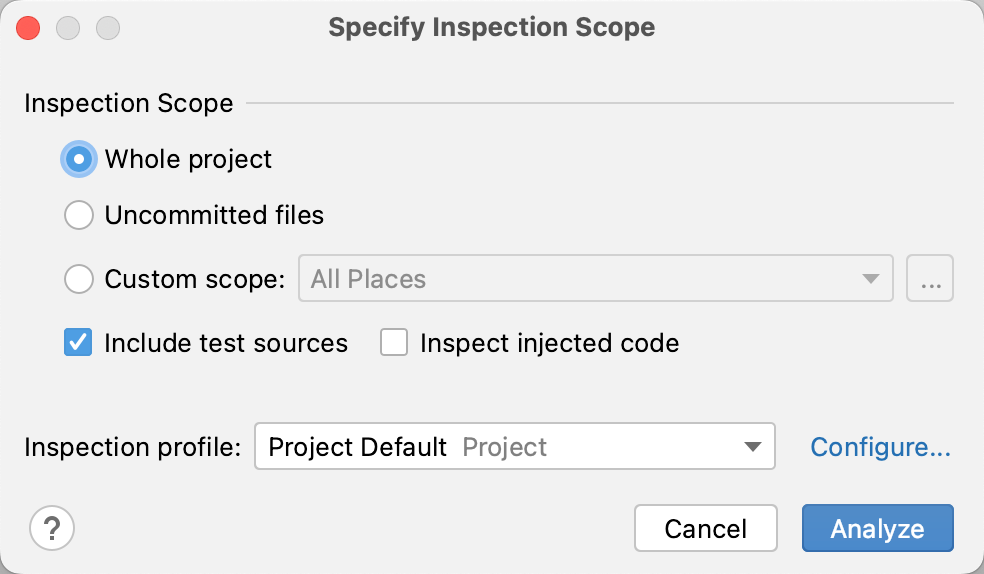
Task: Click the gray zoom window button
Action: coord(108,28)
